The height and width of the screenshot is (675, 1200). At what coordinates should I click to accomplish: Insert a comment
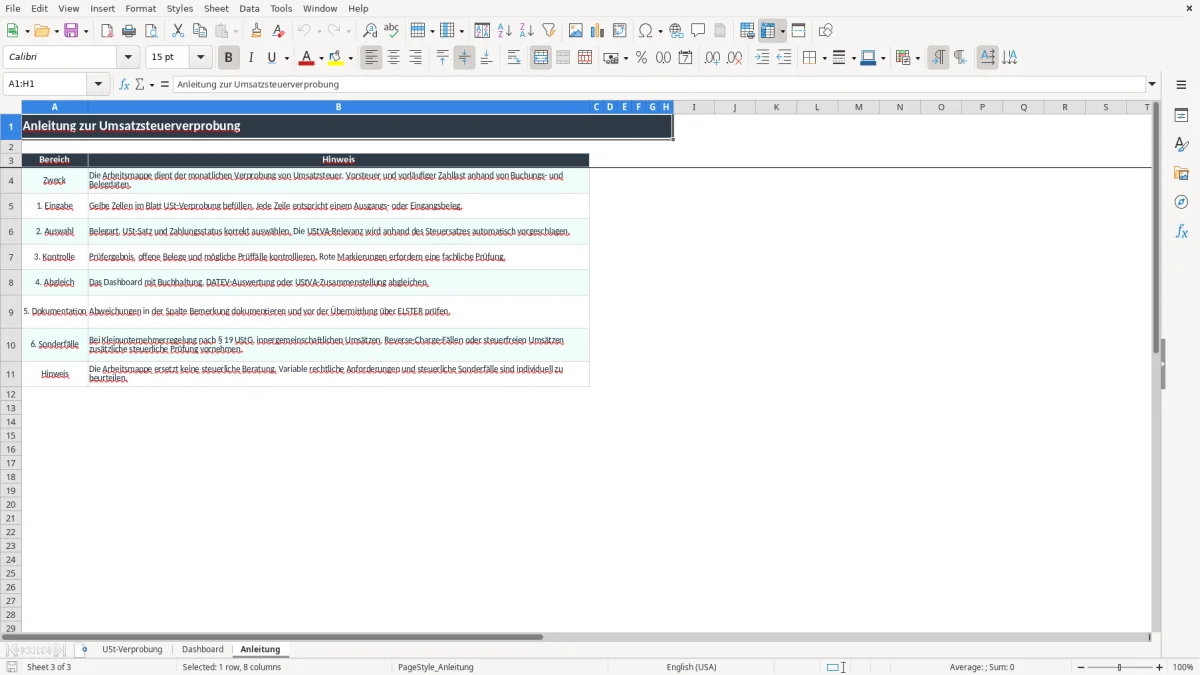(698, 31)
